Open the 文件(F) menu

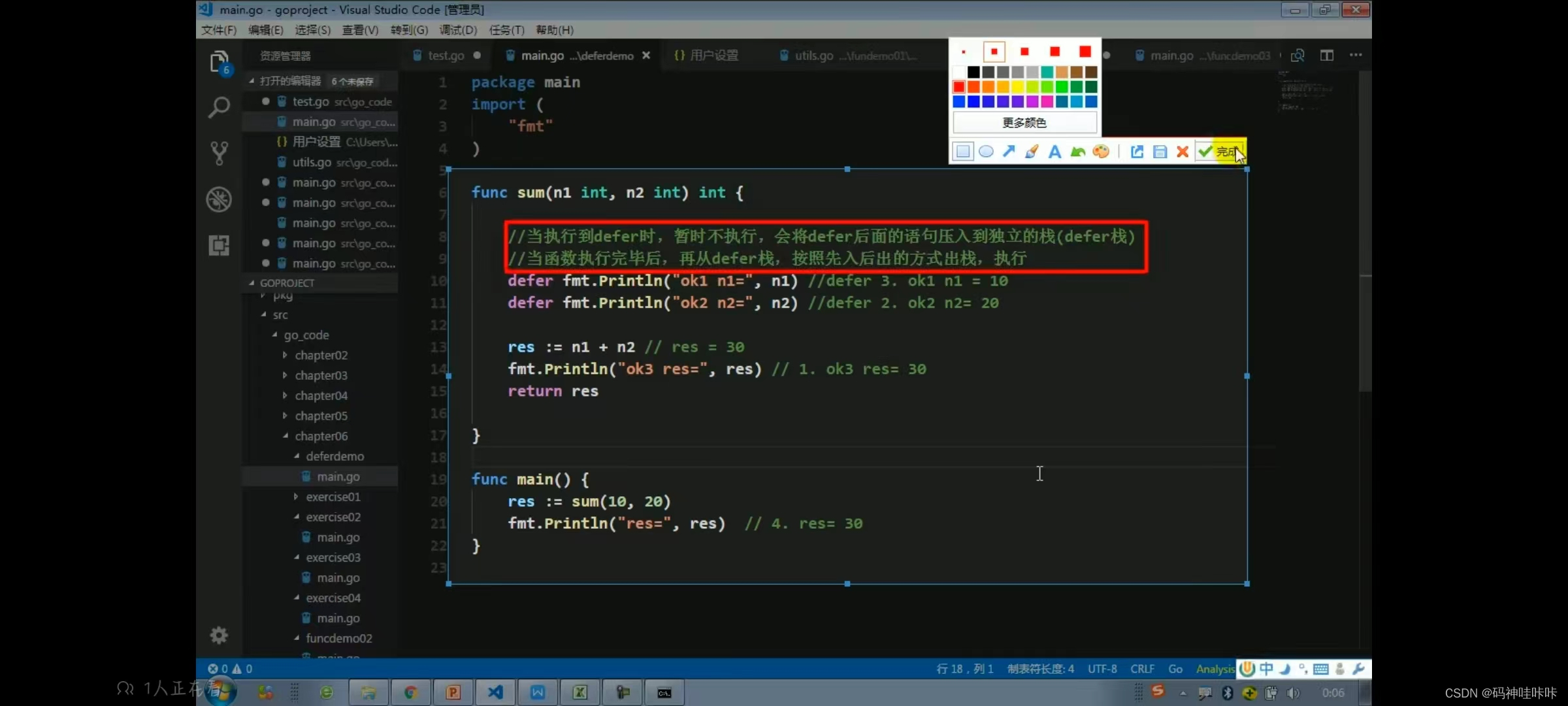coord(219,30)
